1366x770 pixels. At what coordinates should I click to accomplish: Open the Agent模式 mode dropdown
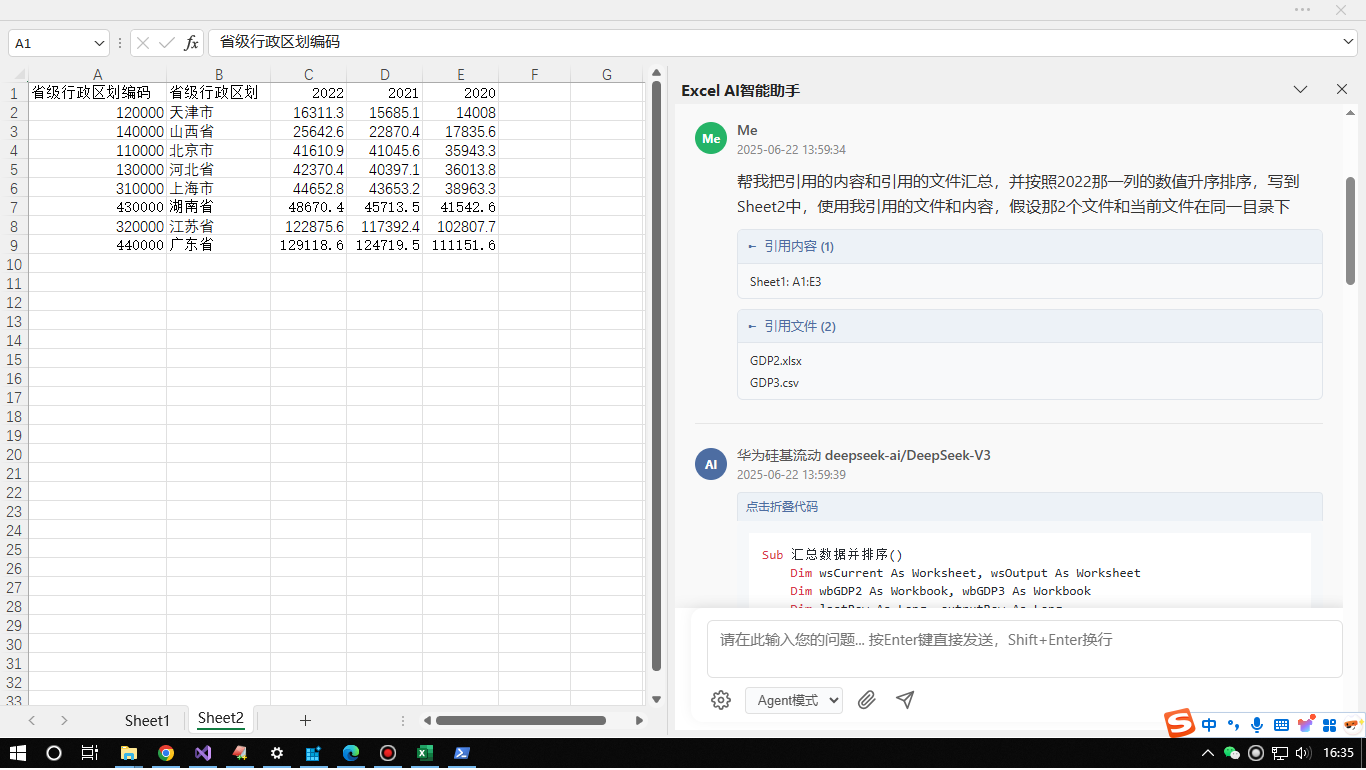793,700
